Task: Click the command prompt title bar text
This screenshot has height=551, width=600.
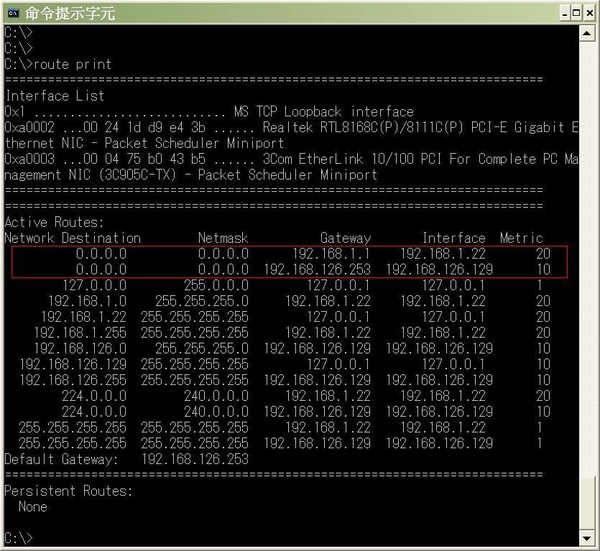Action: 70,14
